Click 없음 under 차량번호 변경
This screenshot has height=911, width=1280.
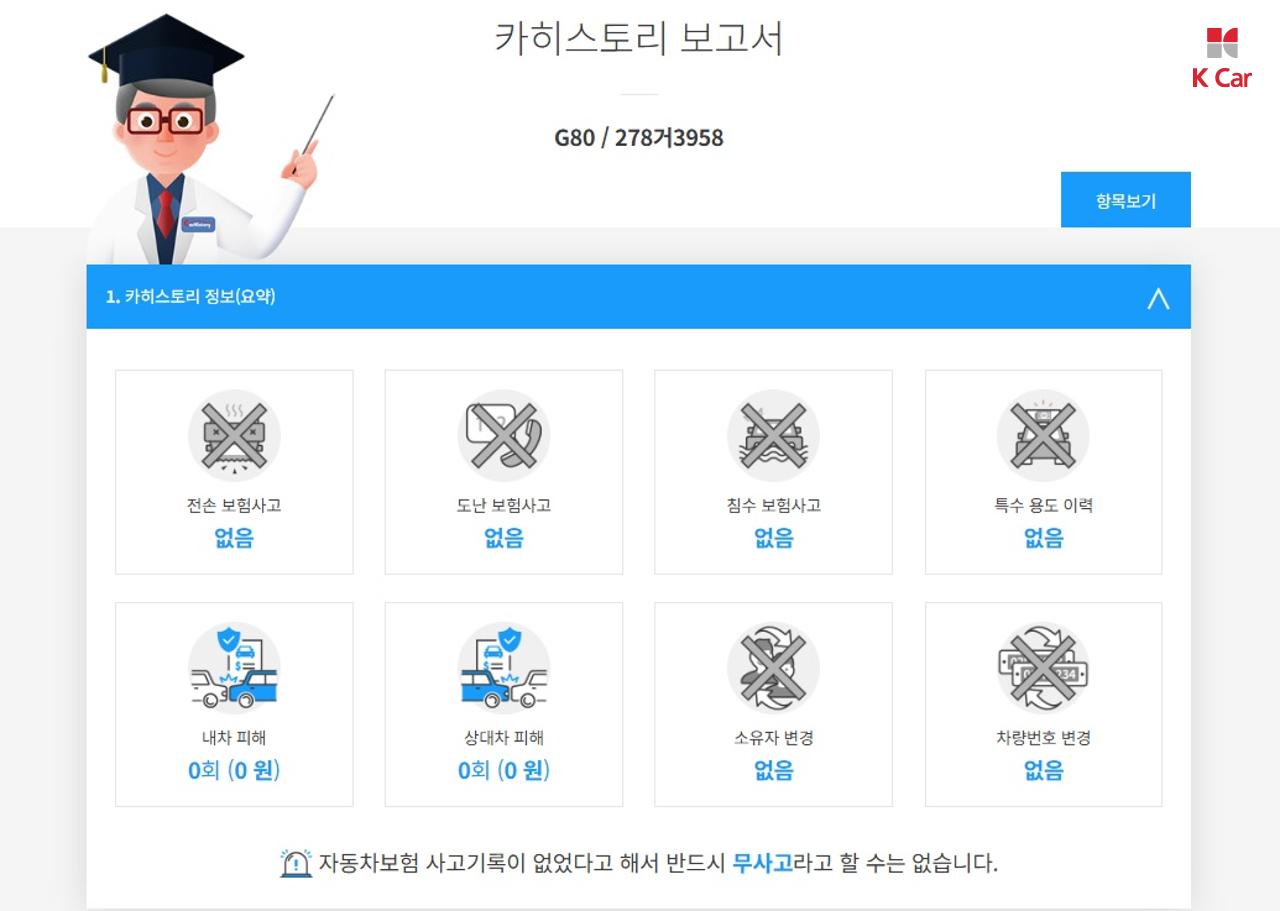[x=1043, y=770]
